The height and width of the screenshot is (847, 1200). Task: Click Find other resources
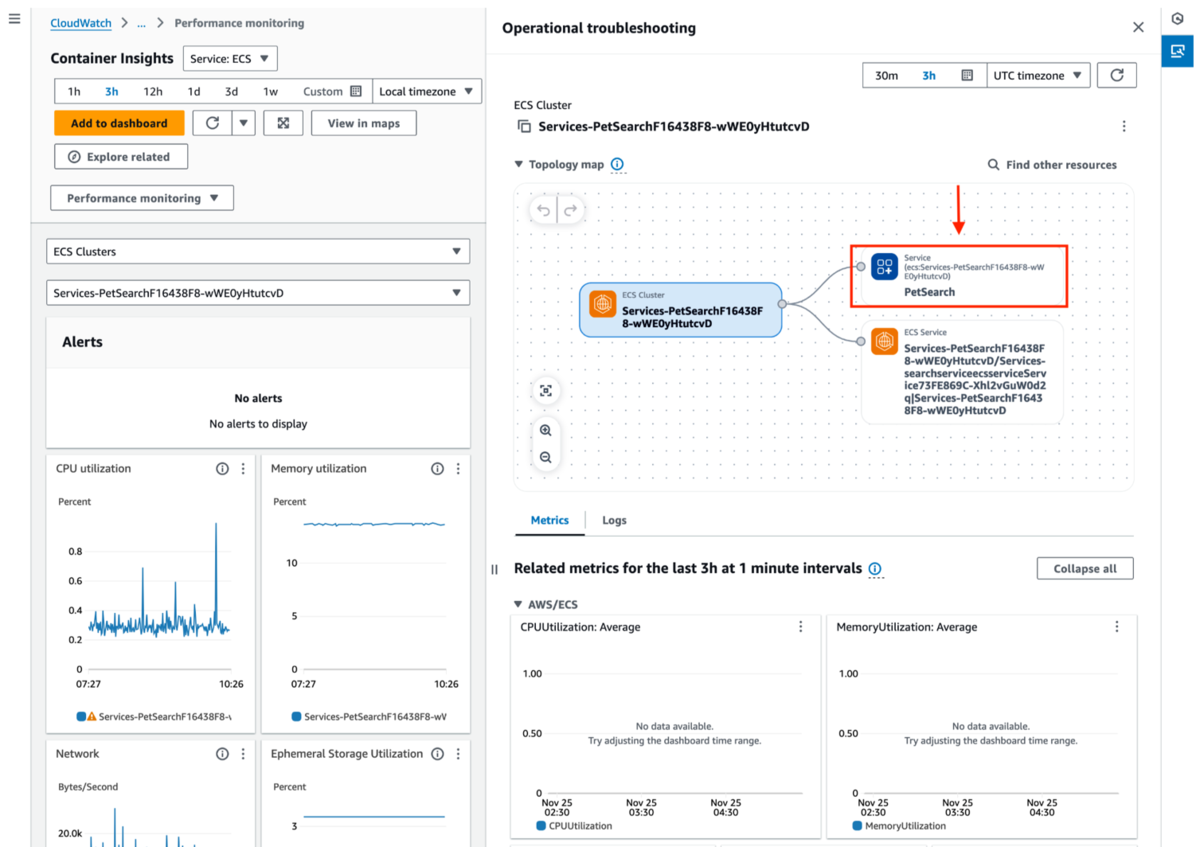pos(1052,165)
